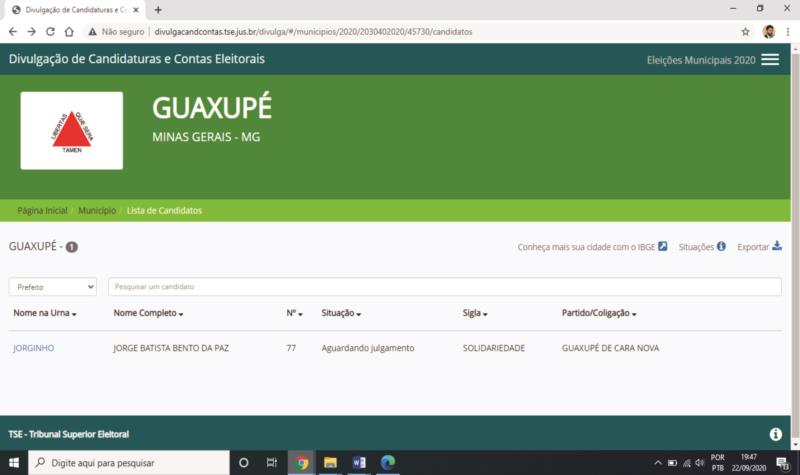Open the Windows Start menu

pyautogui.click(x=14, y=463)
